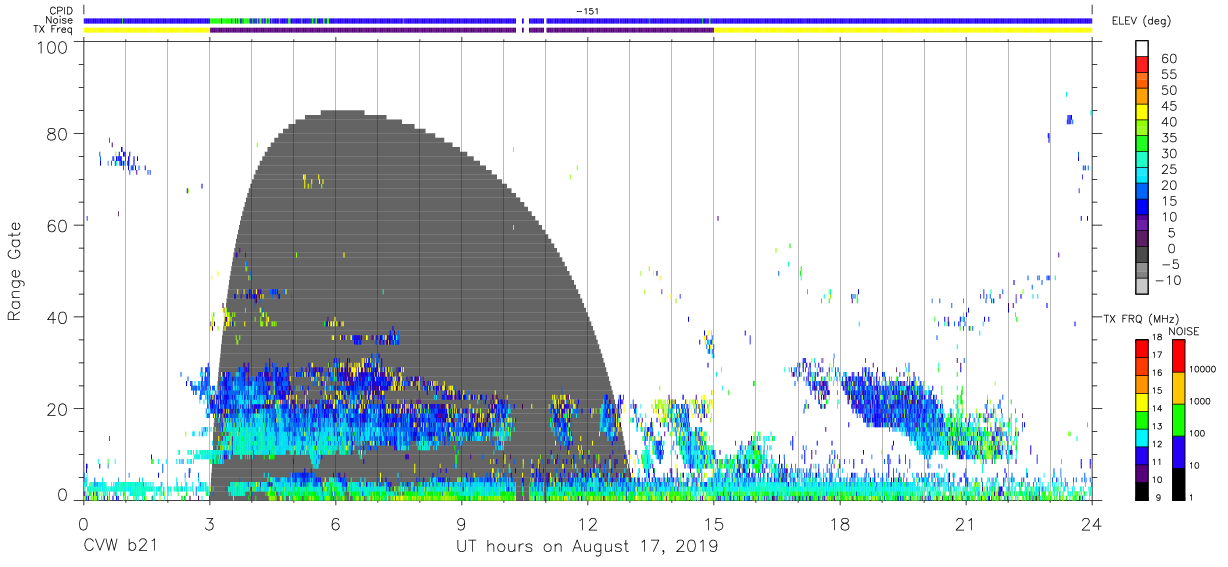Screen dimensions: 1228x567
Task: Click the '35' label on the ELEV color bar
Action: tap(1169, 138)
